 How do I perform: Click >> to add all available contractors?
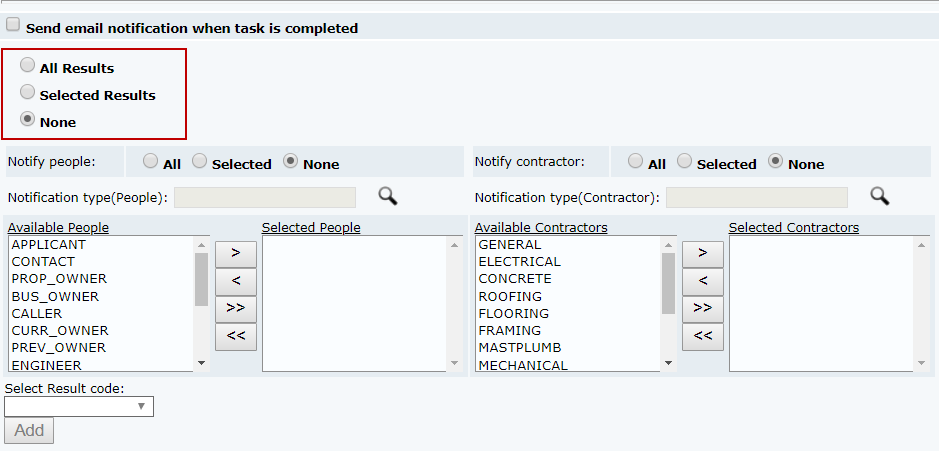point(703,308)
